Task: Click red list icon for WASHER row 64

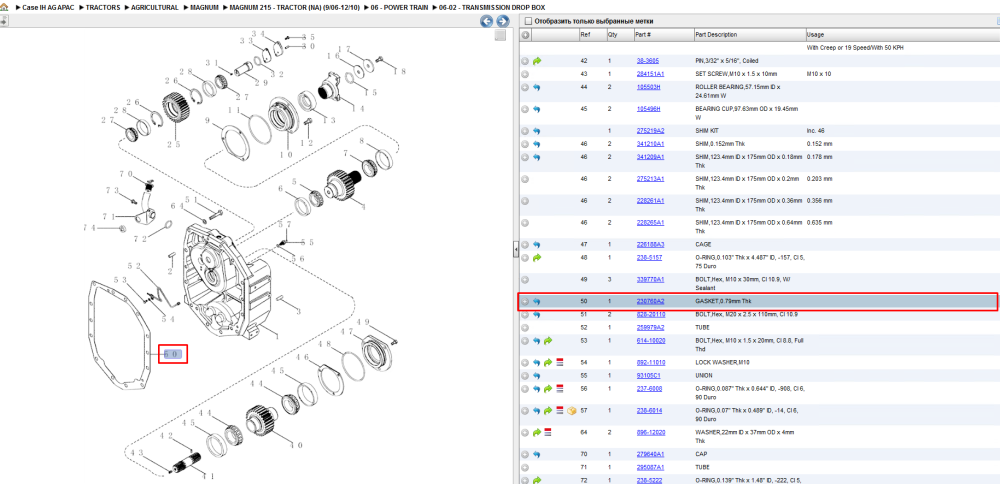Action: coord(548,433)
